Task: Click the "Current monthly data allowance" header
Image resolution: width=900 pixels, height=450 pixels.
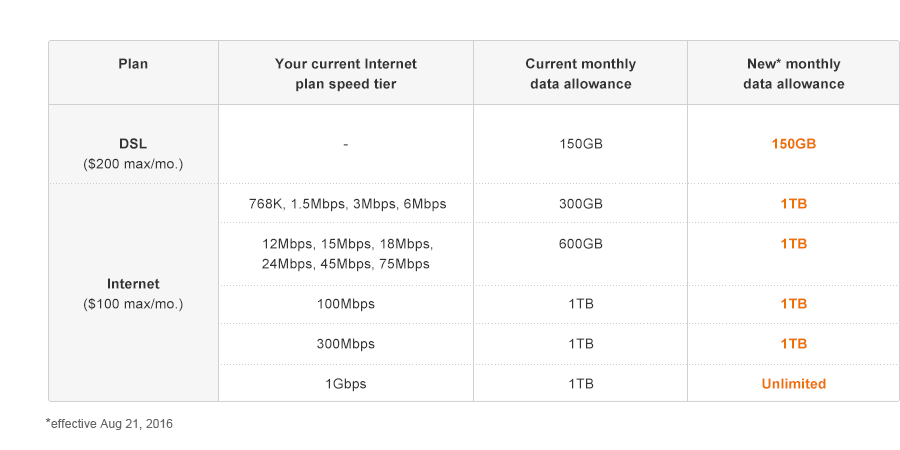Action: (x=580, y=74)
